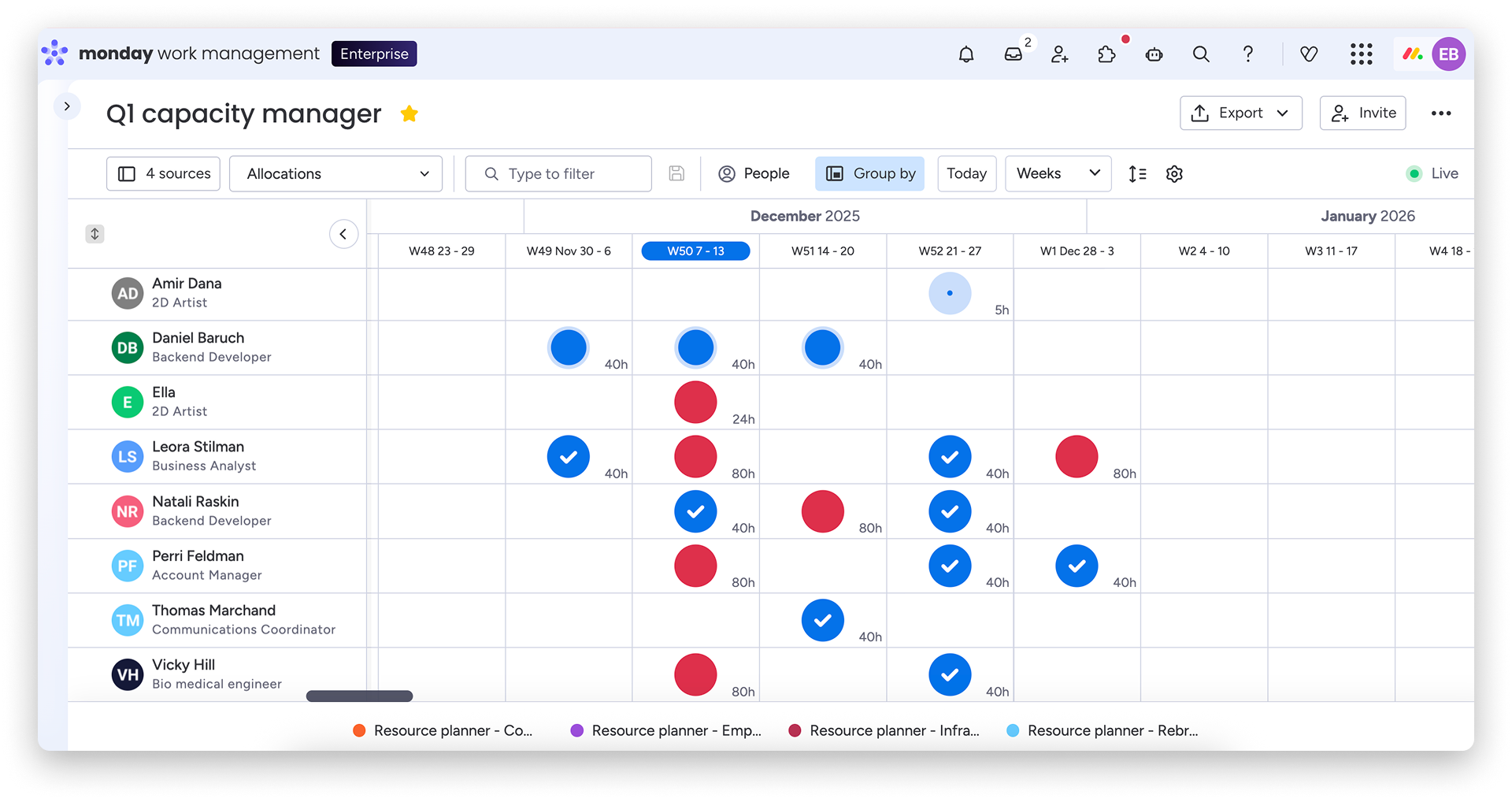Open the Allocations dropdown
Image resolution: width=1512 pixels, height=802 pixels.
pos(336,174)
